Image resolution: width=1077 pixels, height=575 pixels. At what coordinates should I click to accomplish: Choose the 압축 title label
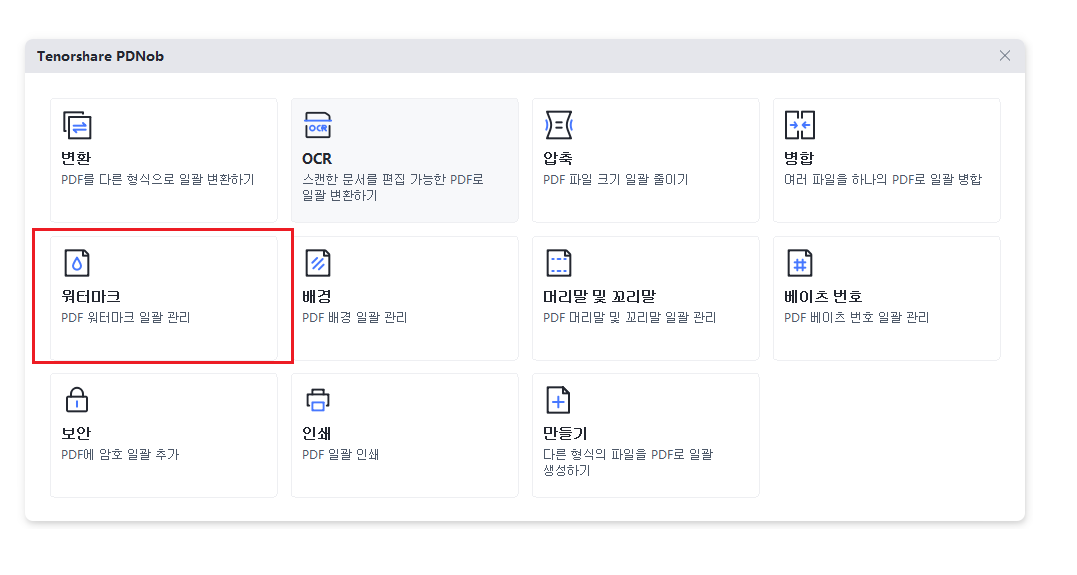[x=558, y=159]
